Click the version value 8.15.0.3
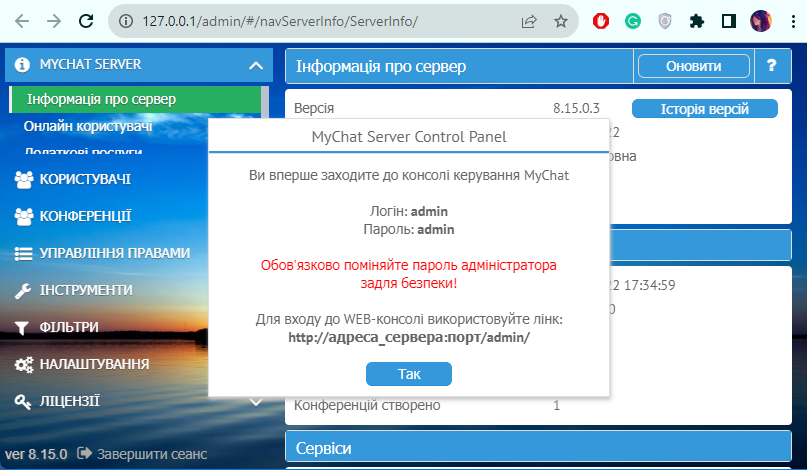This screenshot has height=470, width=807. tap(576, 108)
